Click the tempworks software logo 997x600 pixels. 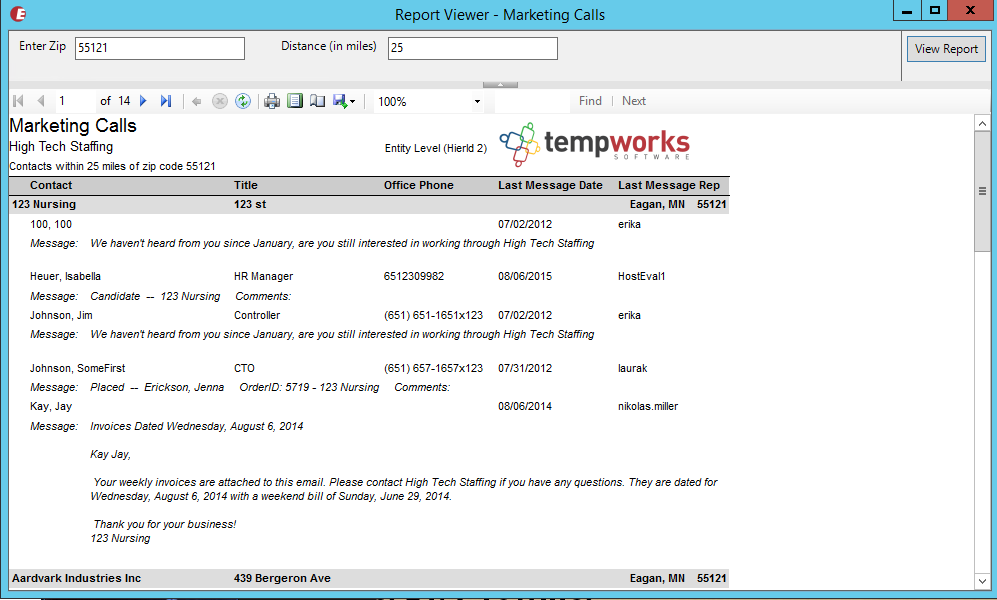pyautogui.click(x=595, y=144)
